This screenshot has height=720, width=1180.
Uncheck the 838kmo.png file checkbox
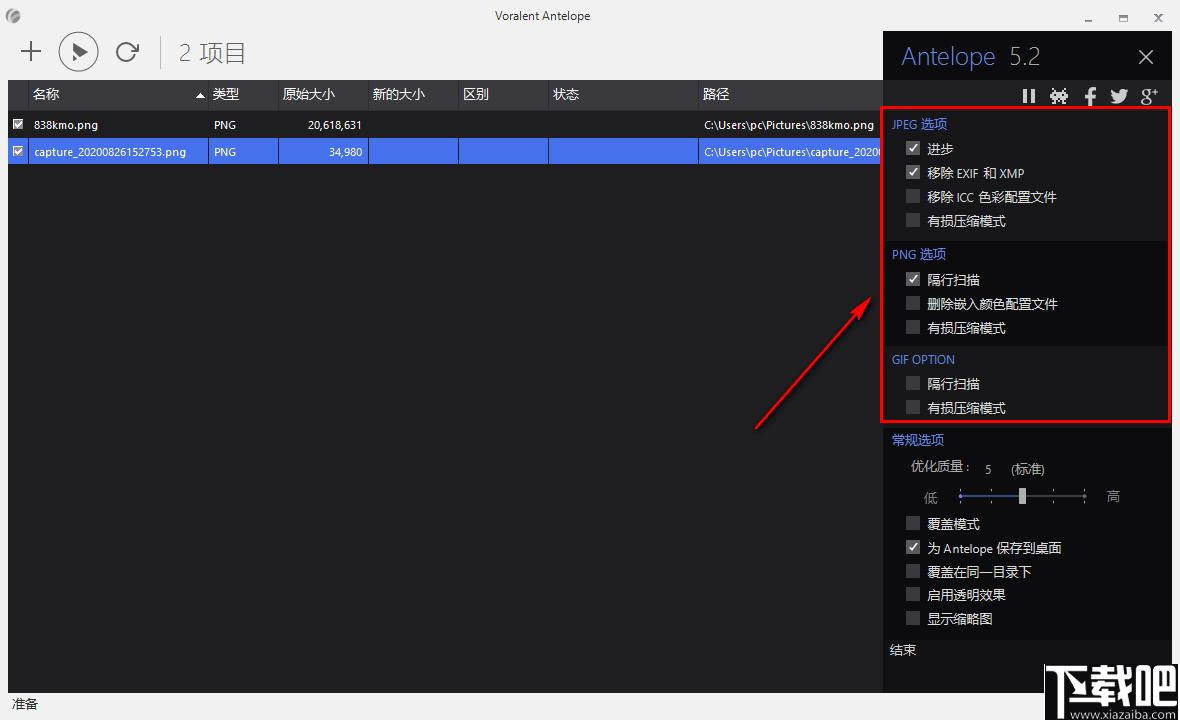coord(18,124)
